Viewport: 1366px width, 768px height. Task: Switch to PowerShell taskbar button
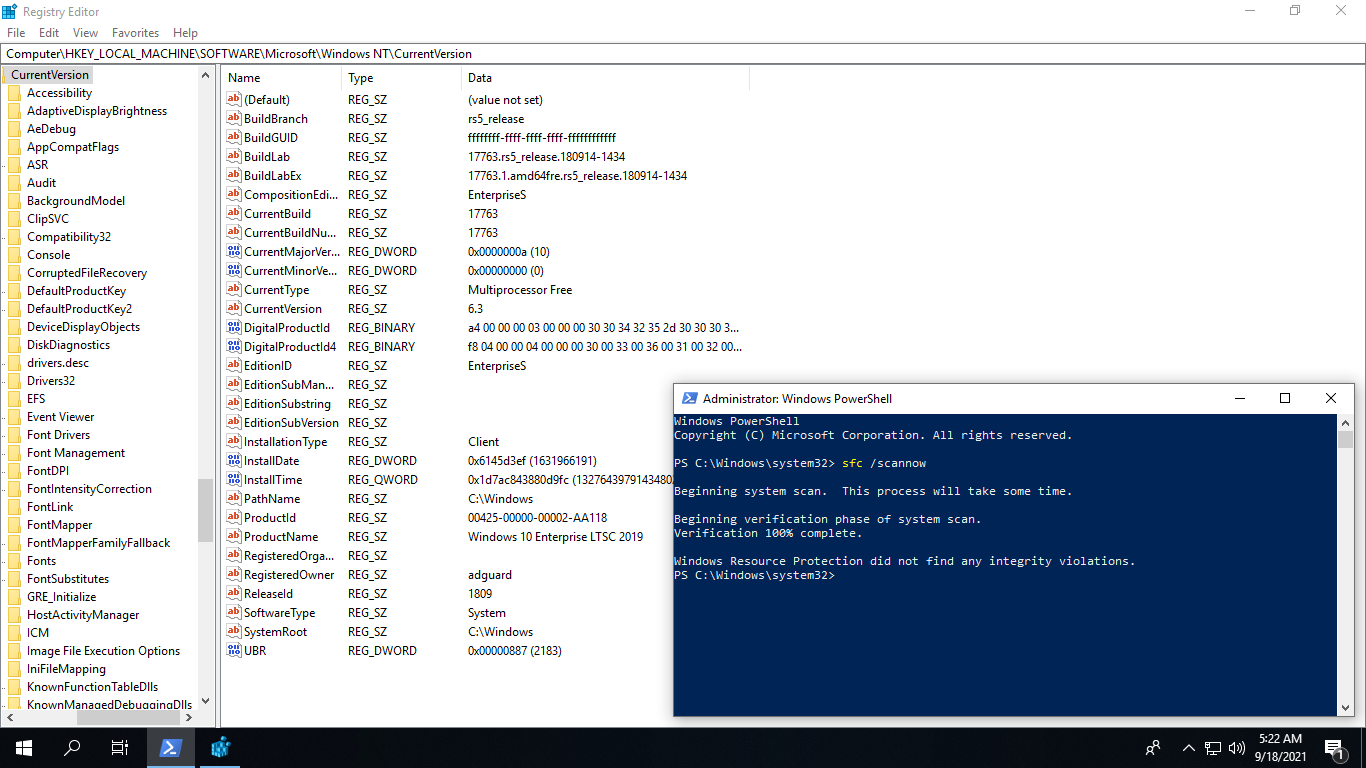click(x=171, y=747)
